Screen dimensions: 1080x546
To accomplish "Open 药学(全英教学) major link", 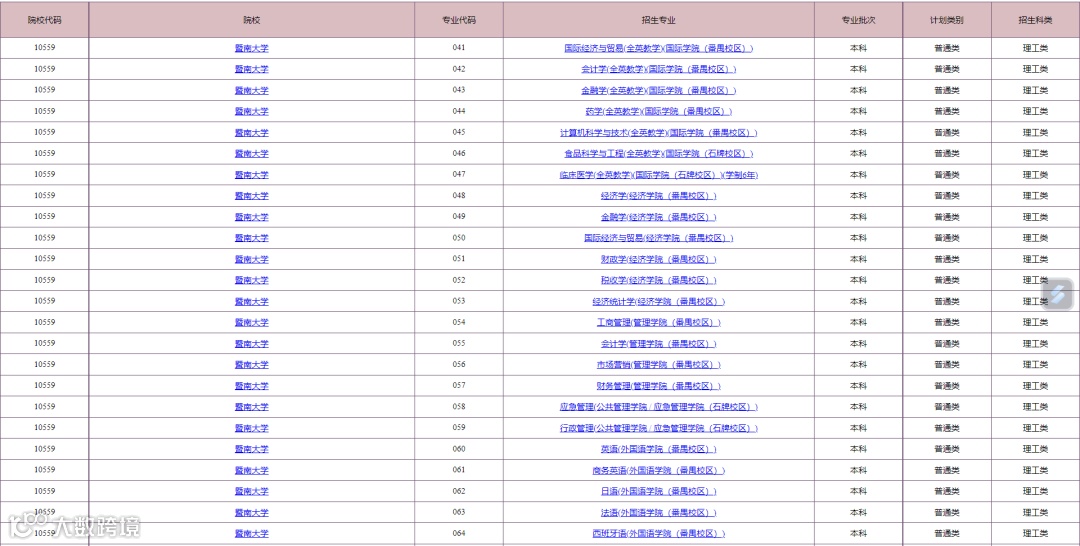I will (658, 112).
